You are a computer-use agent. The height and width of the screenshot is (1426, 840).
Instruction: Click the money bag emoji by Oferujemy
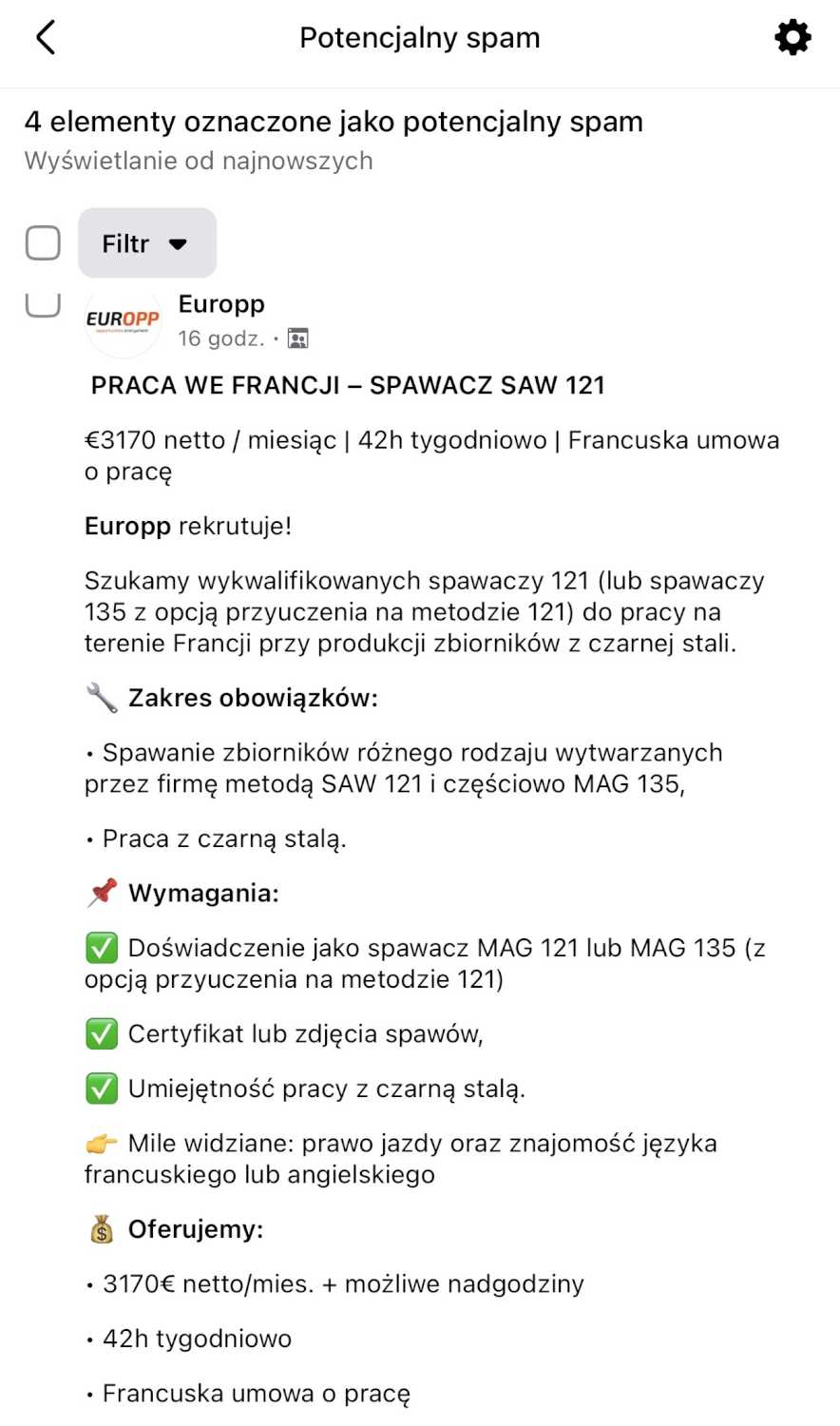pos(102,1229)
